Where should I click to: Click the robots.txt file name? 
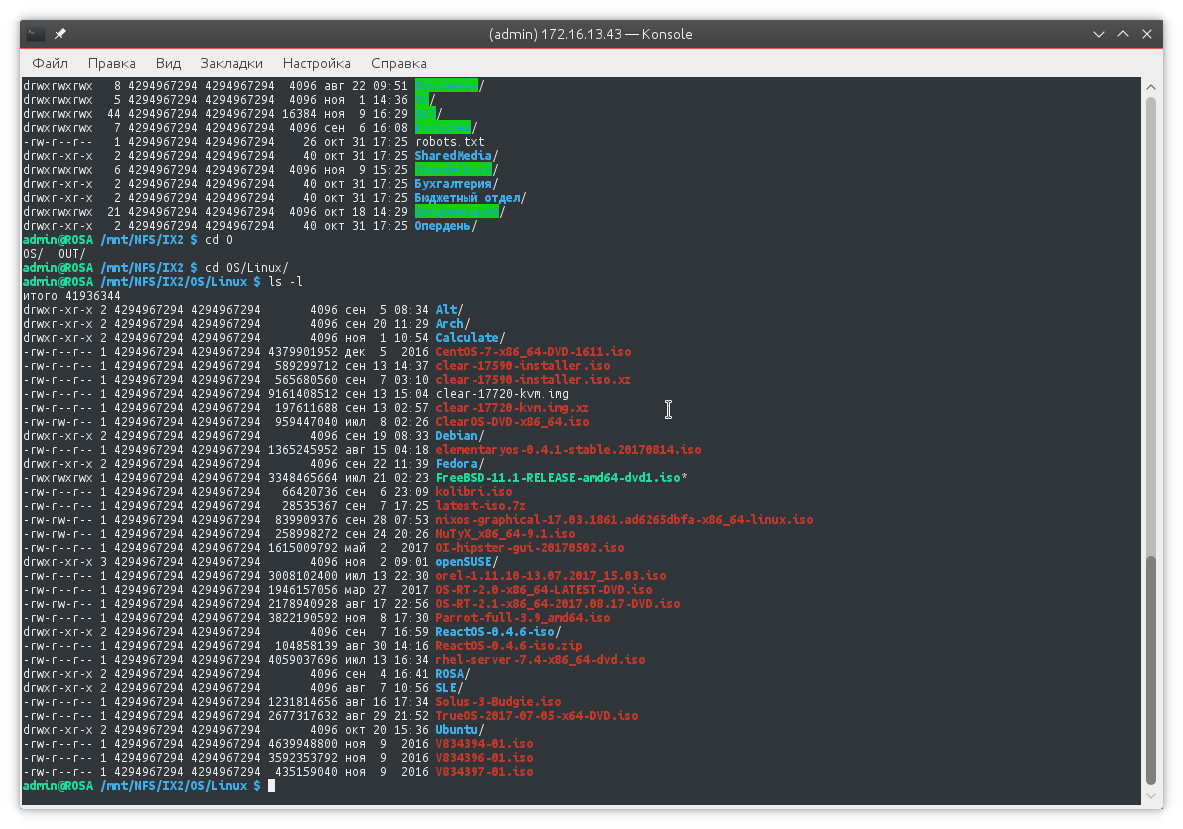pyautogui.click(x=450, y=142)
